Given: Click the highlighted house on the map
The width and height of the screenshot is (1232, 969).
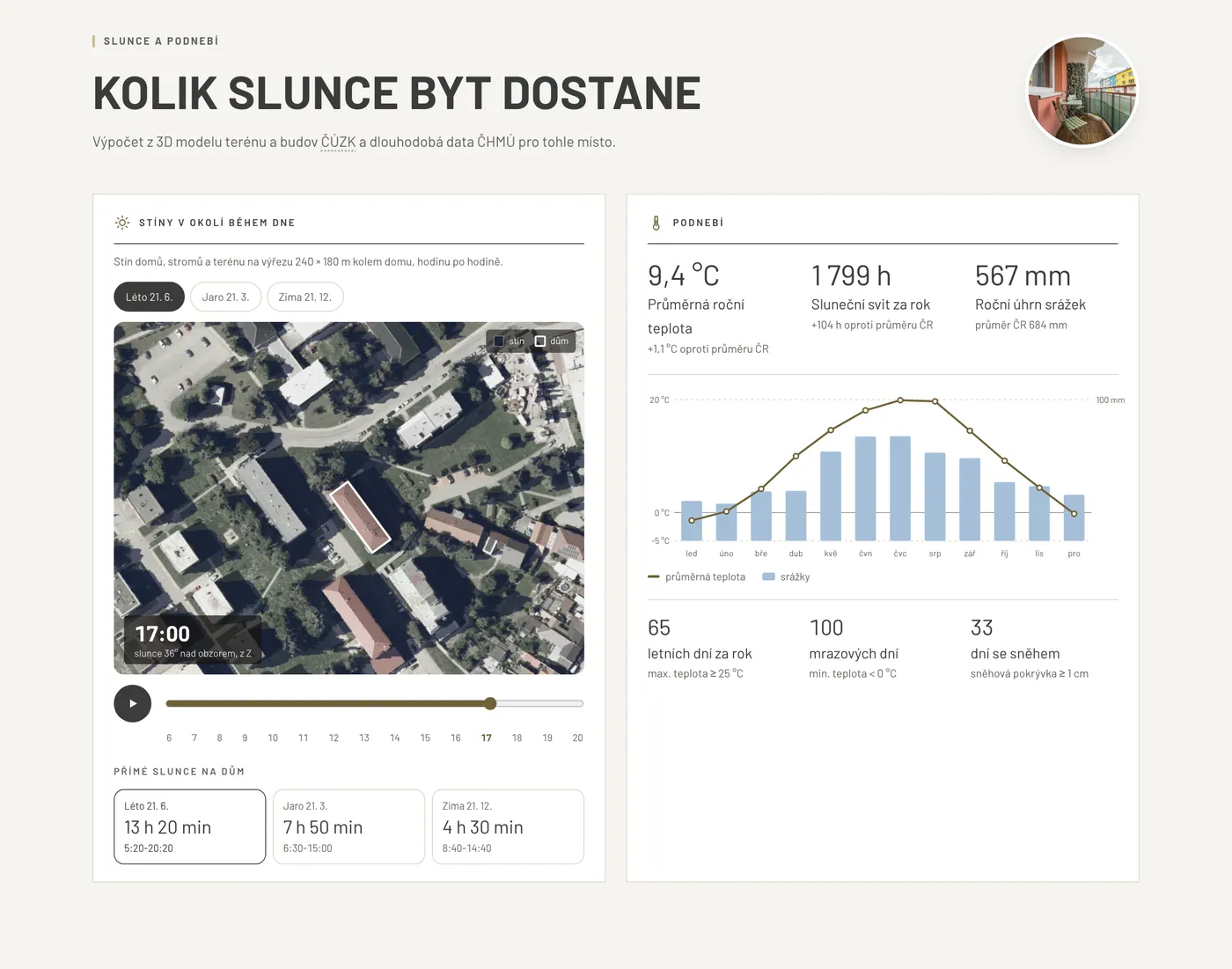Looking at the screenshot, I should point(360,518).
